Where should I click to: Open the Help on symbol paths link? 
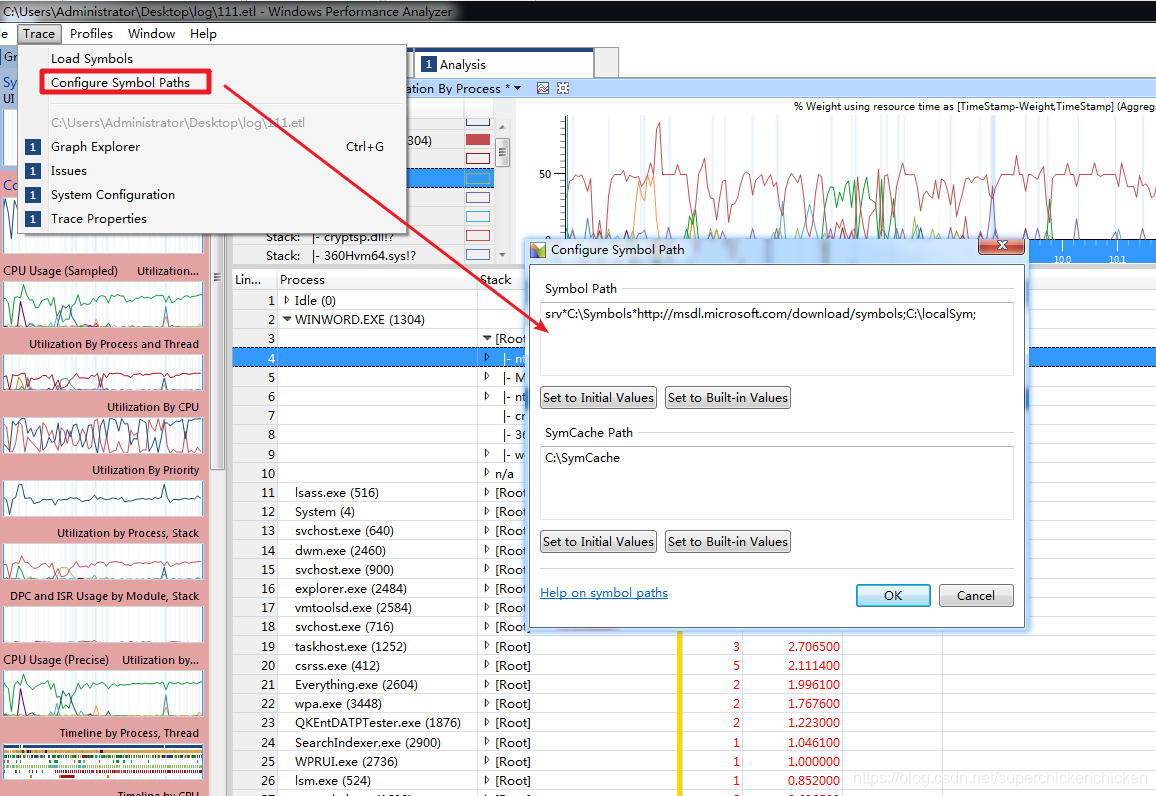pyautogui.click(x=604, y=593)
